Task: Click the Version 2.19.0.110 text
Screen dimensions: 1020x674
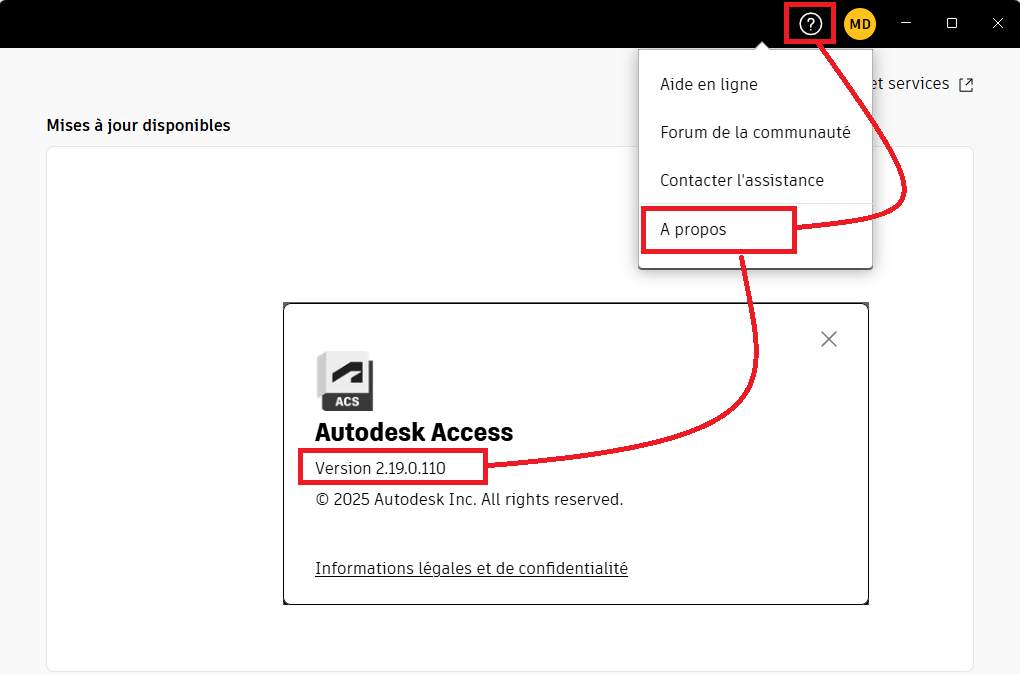Action: 380,468
